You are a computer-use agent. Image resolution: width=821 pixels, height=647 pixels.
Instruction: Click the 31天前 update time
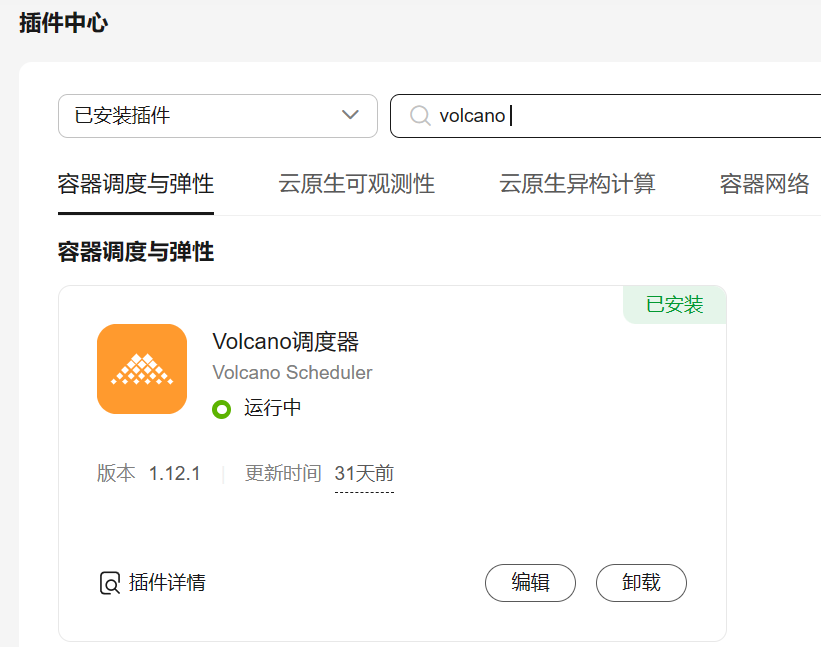tap(364, 474)
